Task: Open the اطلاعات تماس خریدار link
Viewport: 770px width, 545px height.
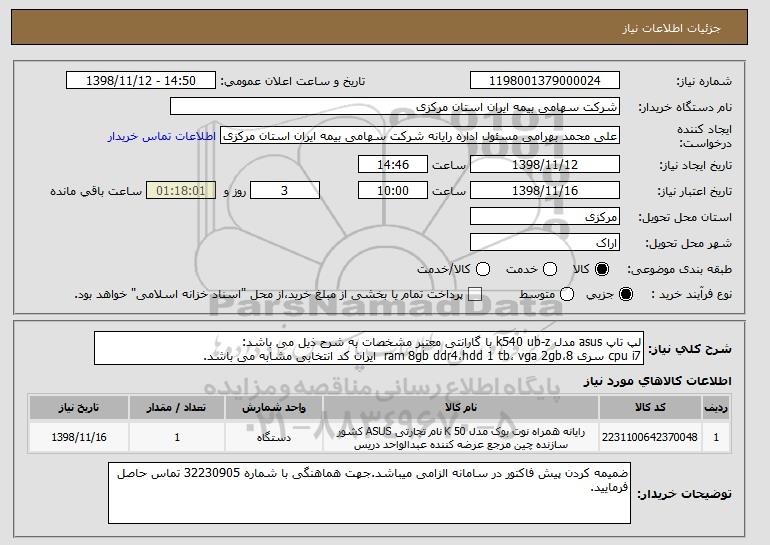Action: point(162,136)
